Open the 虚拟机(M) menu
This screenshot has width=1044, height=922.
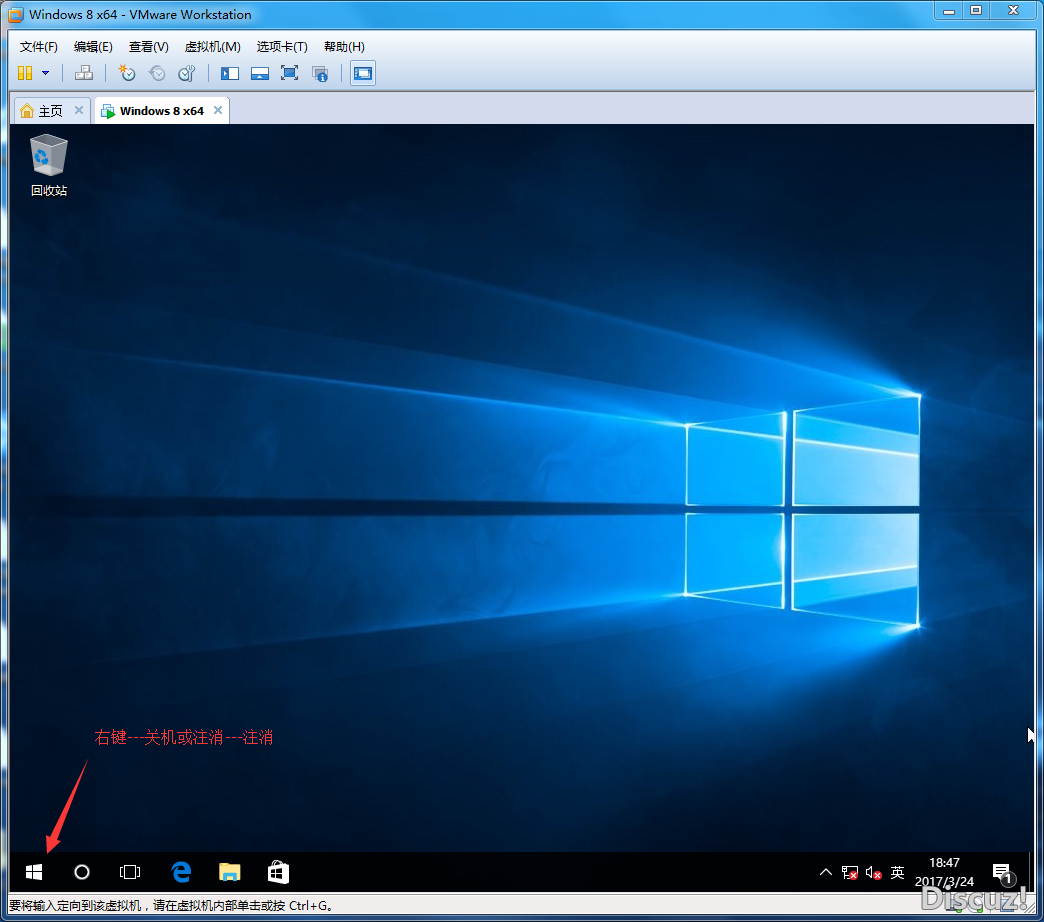[212, 47]
